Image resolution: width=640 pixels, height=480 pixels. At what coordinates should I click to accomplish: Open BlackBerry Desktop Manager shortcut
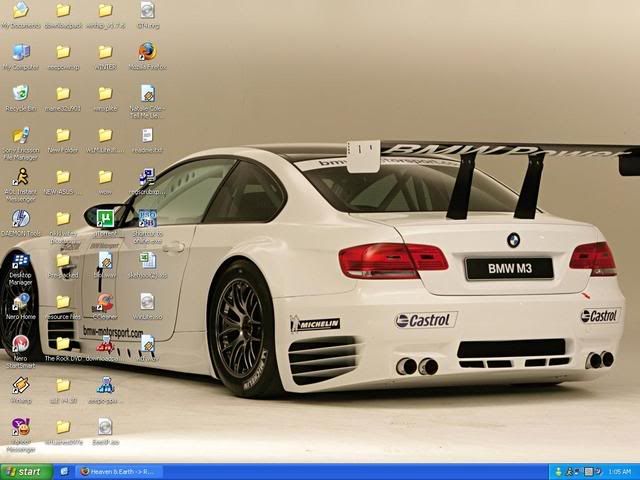point(21,260)
